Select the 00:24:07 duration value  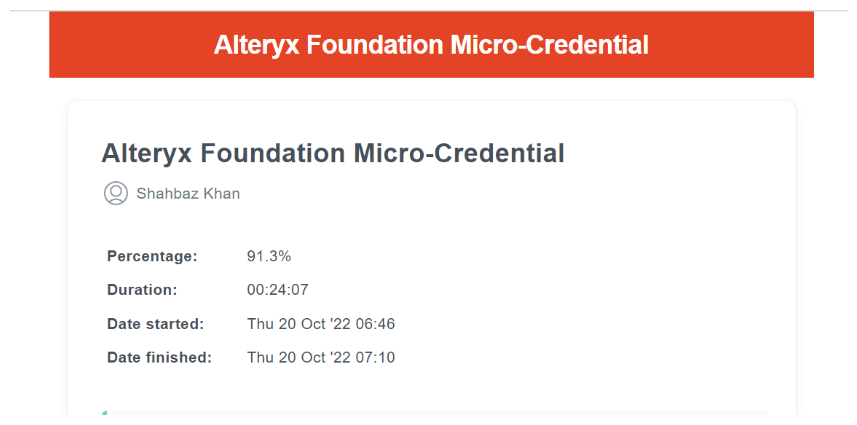click(x=278, y=290)
